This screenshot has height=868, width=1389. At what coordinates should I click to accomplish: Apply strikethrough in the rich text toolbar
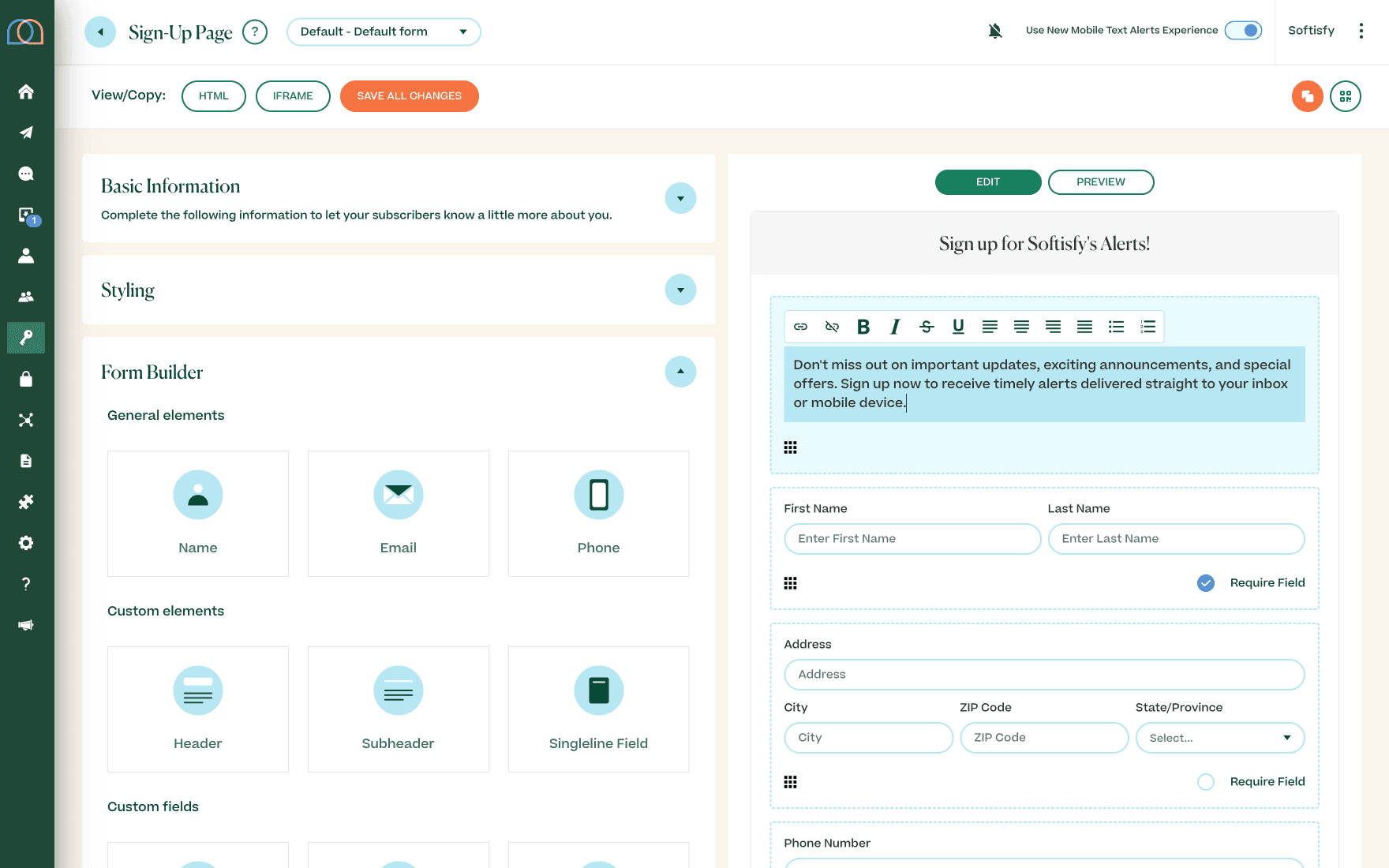927,326
